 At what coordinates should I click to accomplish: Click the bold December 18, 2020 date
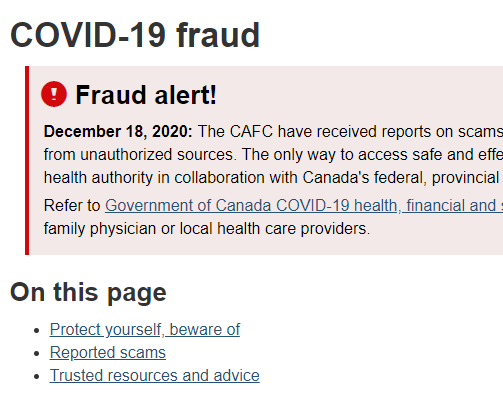pos(118,131)
